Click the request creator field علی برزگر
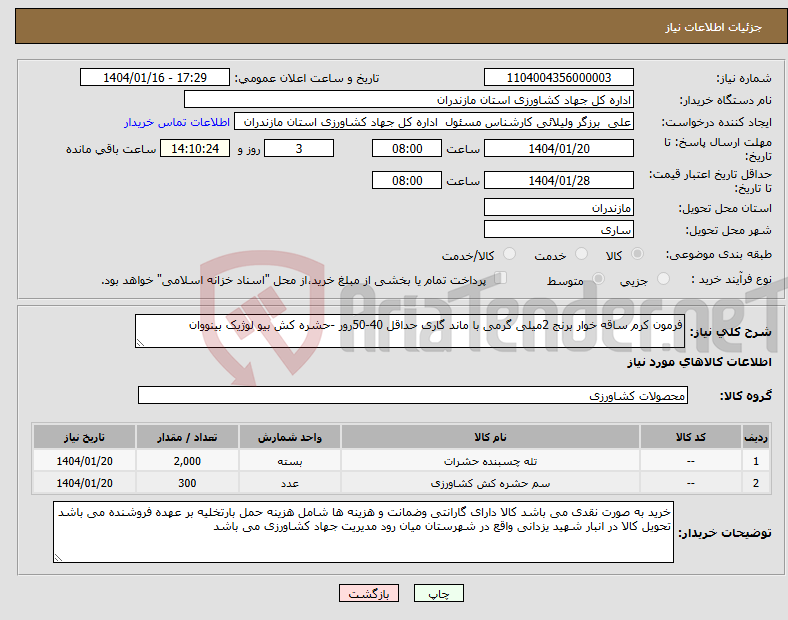Screen dimensions: 788x620 (x=434, y=122)
